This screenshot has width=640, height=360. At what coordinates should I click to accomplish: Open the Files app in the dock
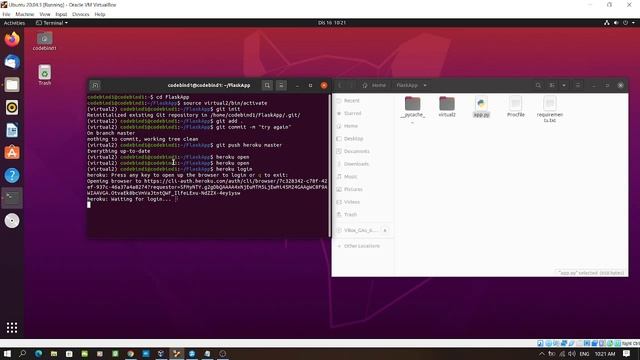(x=12, y=85)
